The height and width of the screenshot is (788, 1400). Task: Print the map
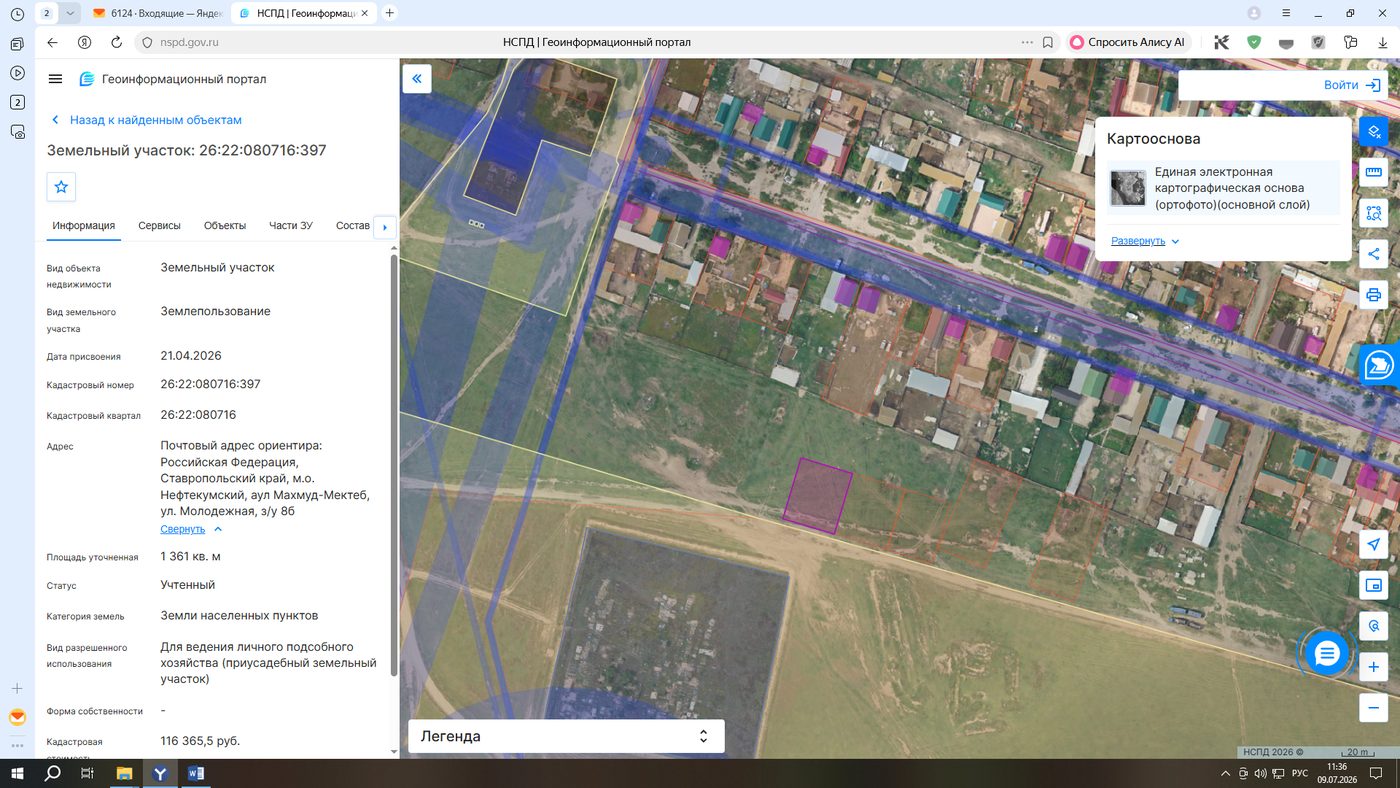(x=1374, y=295)
